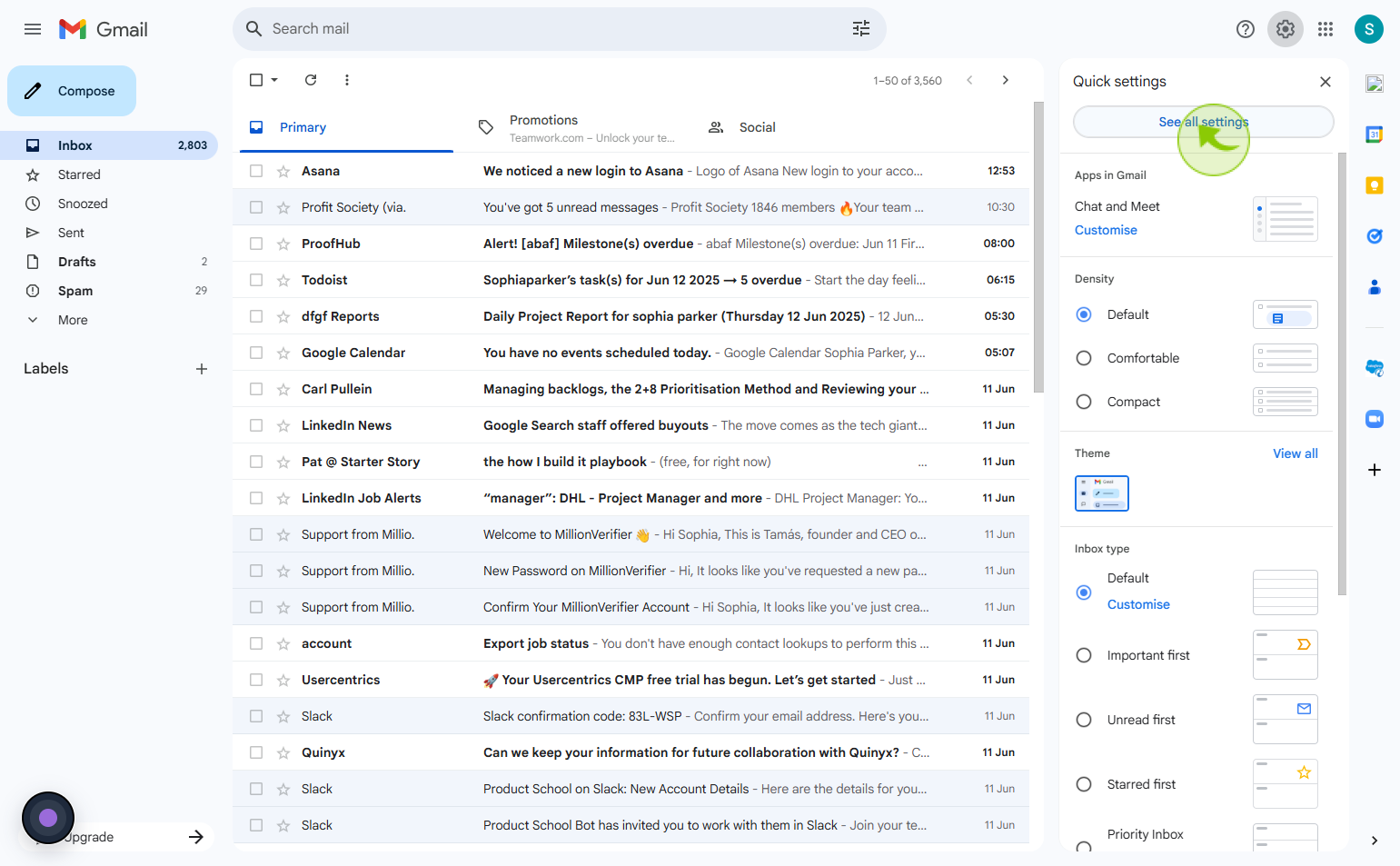Click the Gmail logo
1400x866 pixels.
pos(104,29)
